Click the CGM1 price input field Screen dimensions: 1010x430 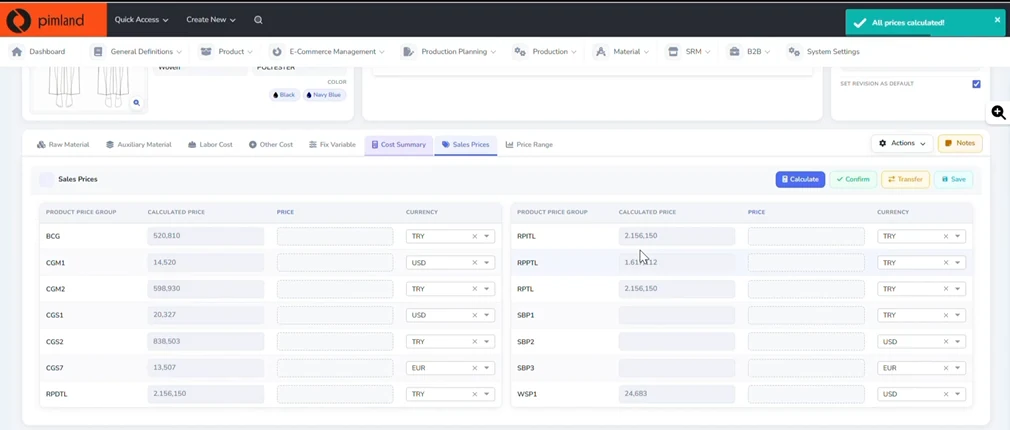335,263
